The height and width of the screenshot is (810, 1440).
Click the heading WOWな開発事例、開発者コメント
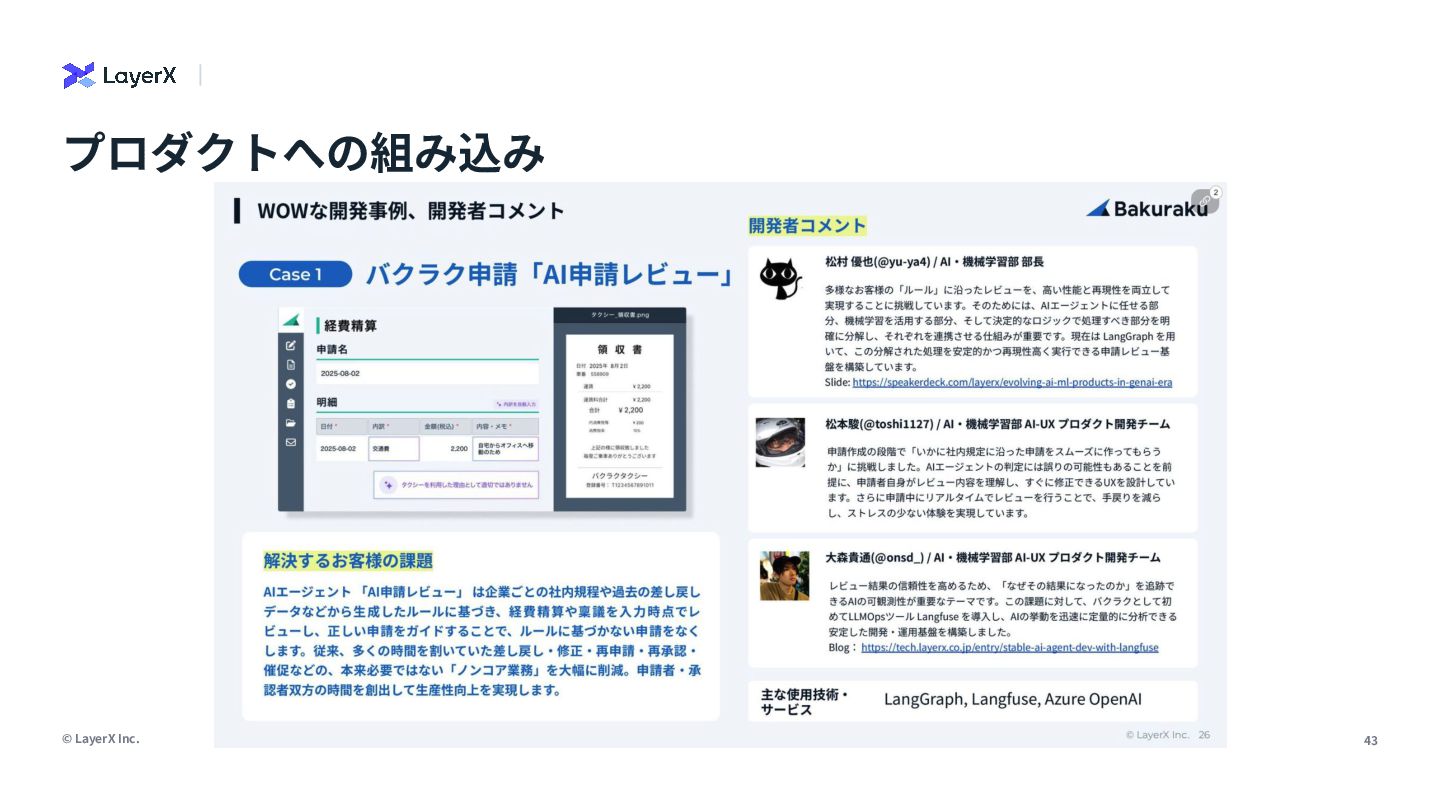411,211
